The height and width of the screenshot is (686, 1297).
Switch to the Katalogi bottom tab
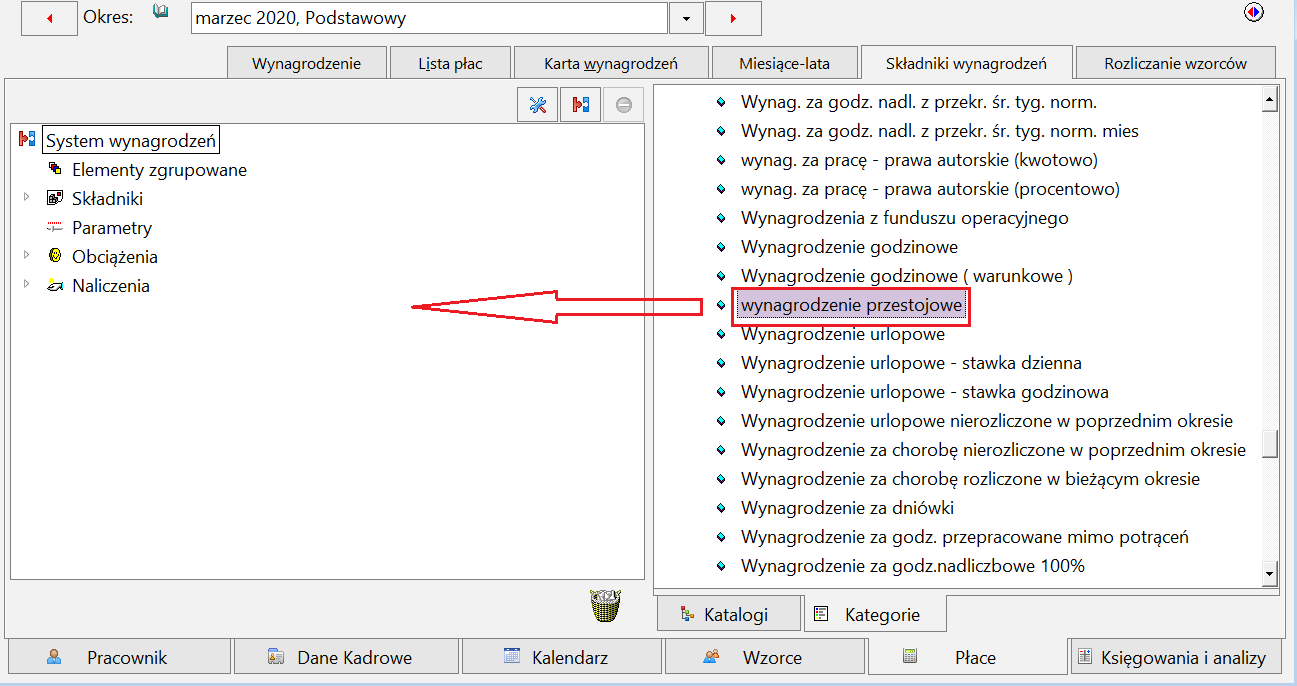tap(729, 614)
